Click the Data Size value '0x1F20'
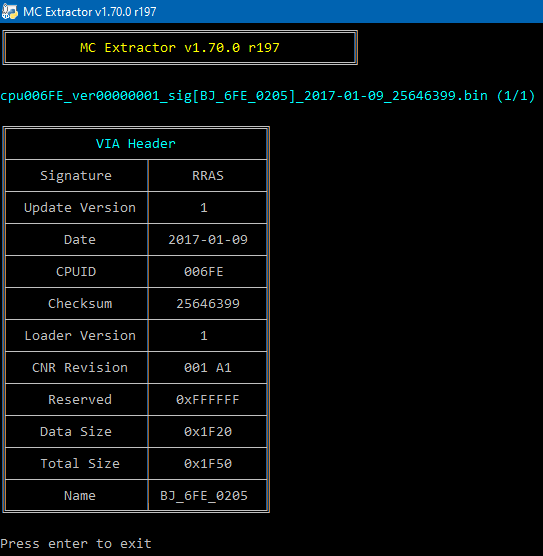543x556 pixels. (x=208, y=432)
